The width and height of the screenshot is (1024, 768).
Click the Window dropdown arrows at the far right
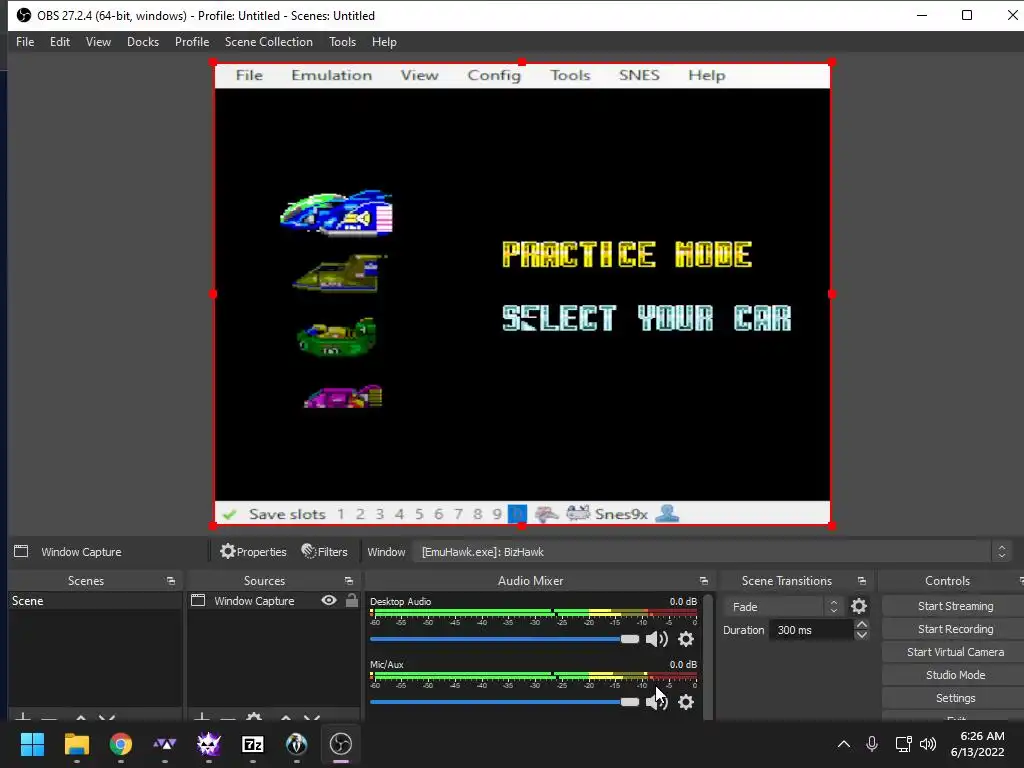[1002, 552]
